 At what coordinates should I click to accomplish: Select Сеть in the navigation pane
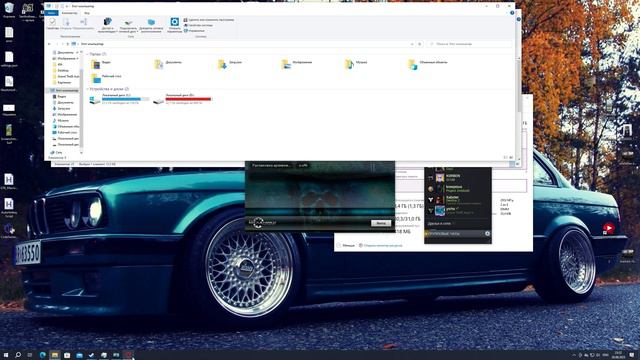click(57, 152)
